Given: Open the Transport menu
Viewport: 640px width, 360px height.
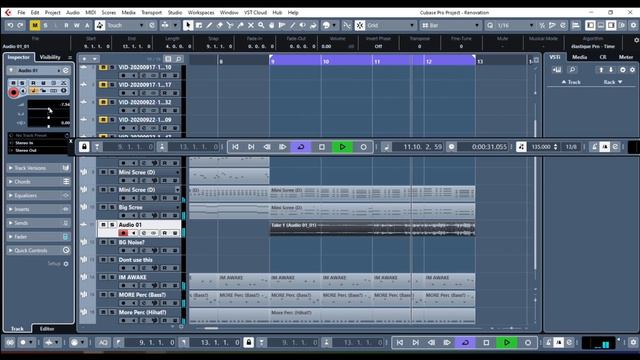Looking at the screenshot, I should tap(151, 13).
